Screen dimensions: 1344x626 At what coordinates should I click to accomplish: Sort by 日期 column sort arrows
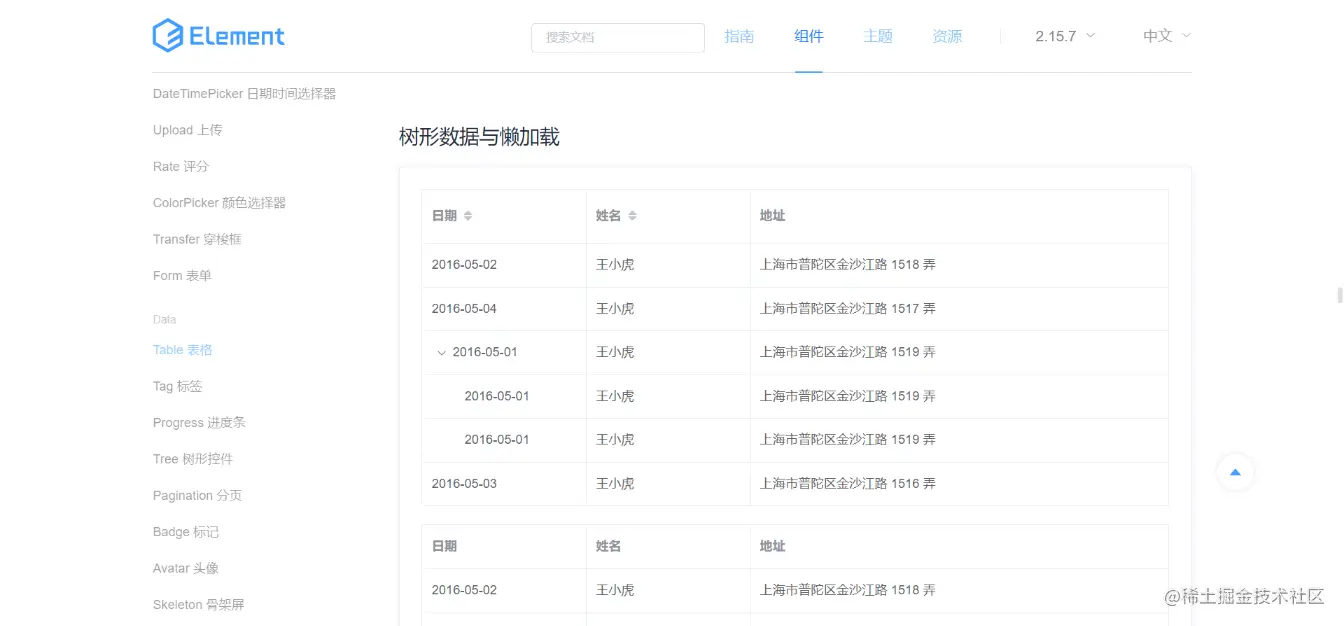click(x=468, y=216)
